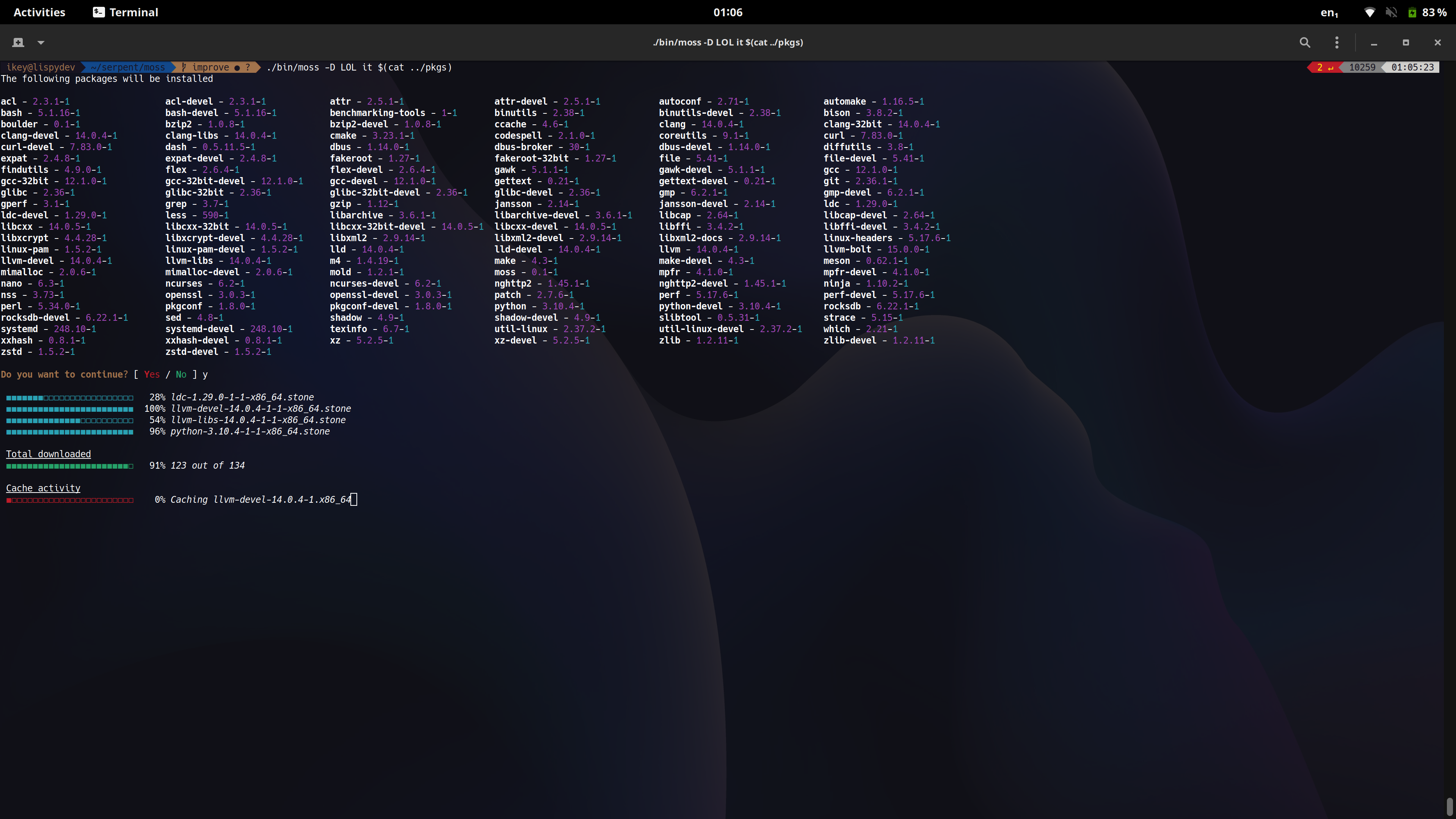The width and height of the screenshot is (1456, 819).
Task: Click the 'Do you want to continue?' prompt
Action: click(x=64, y=374)
